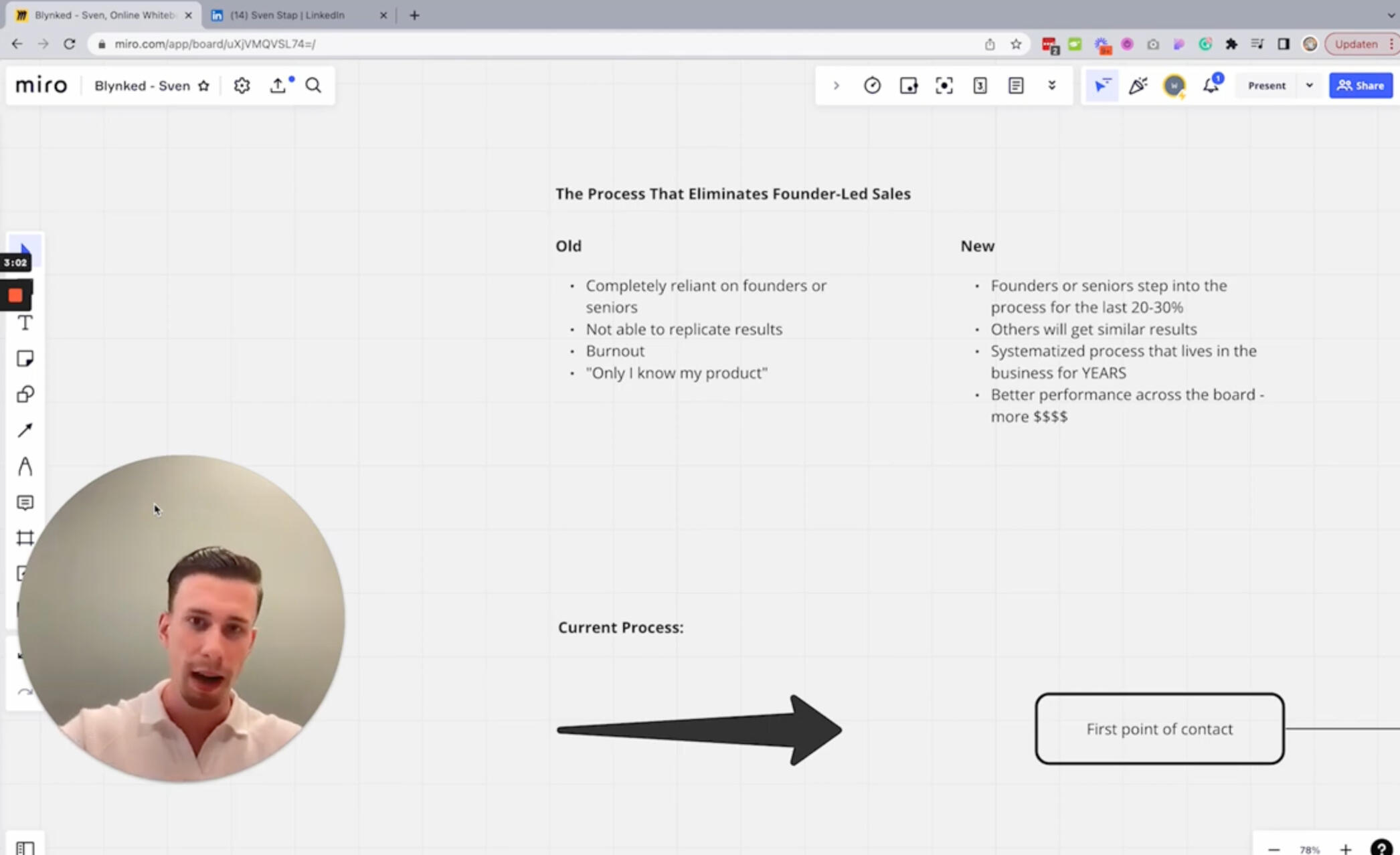Viewport: 1400px width, 855px height.
Task: Toggle the frames panel at bottom left
Action: point(25,848)
